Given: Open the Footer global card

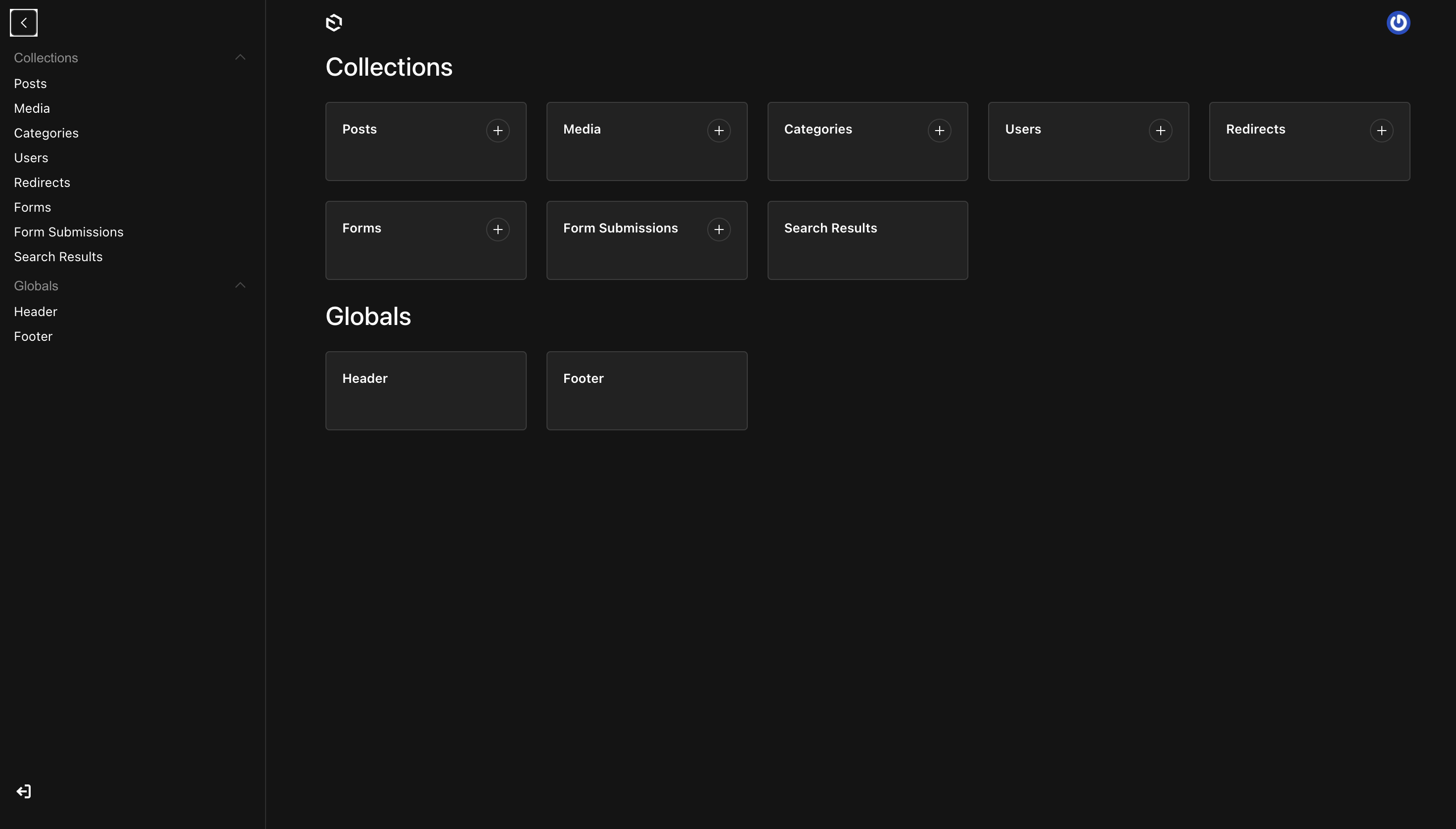Looking at the screenshot, I should pos(646,391).
